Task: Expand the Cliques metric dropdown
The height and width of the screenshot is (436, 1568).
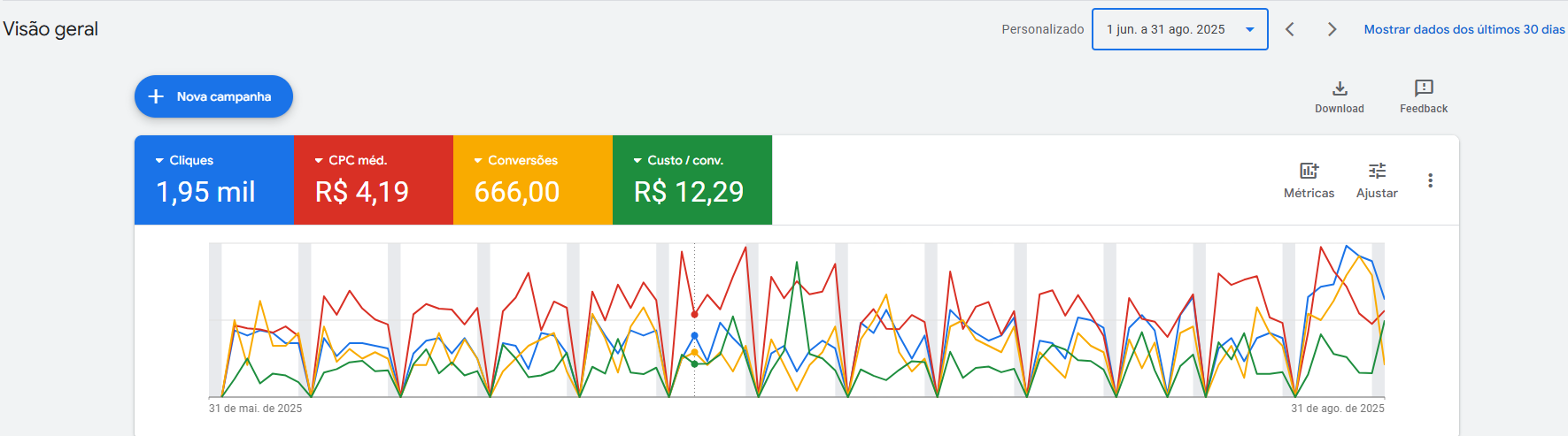Action: (x=159, y=160)
